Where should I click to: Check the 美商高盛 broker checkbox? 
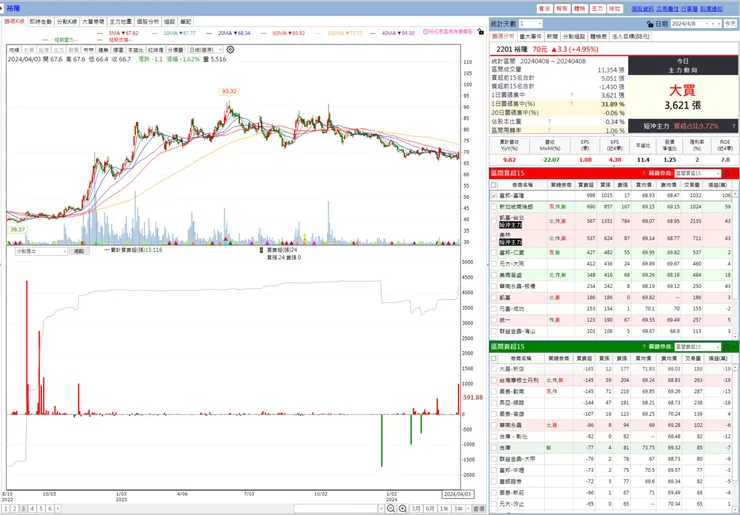pos(494,275)
